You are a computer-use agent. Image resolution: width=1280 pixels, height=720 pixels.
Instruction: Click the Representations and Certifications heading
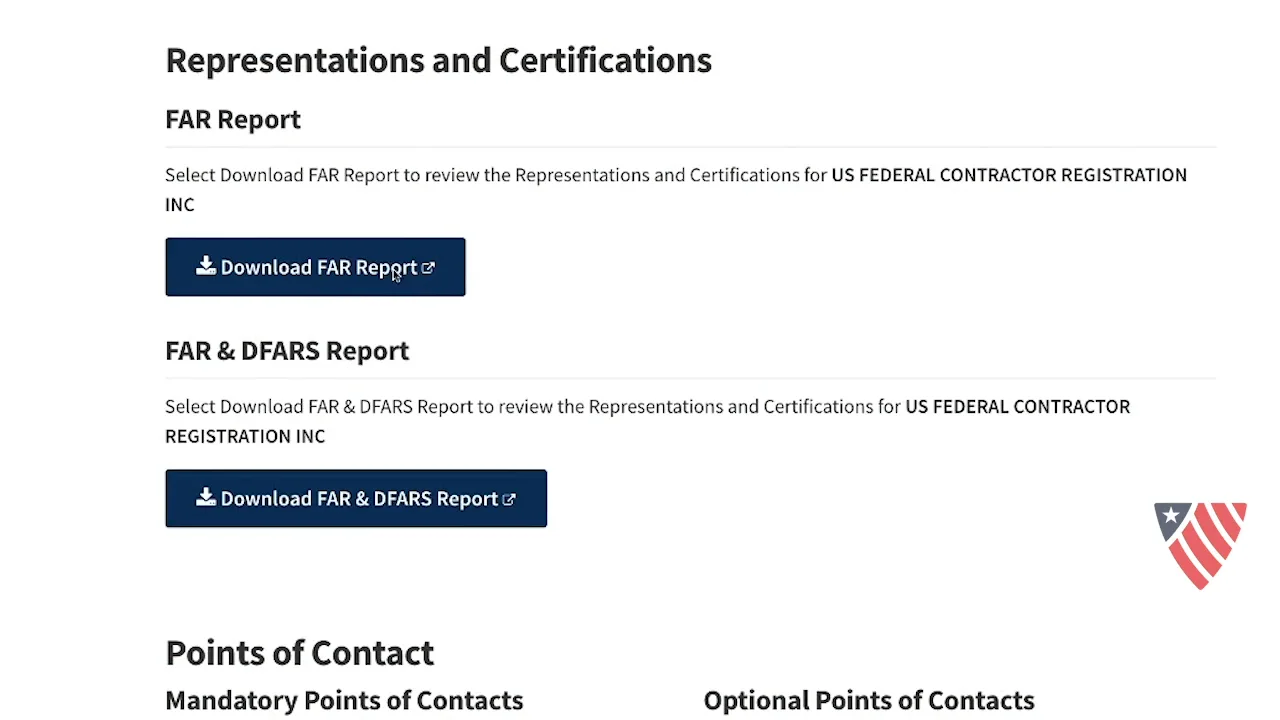(438, 60)
